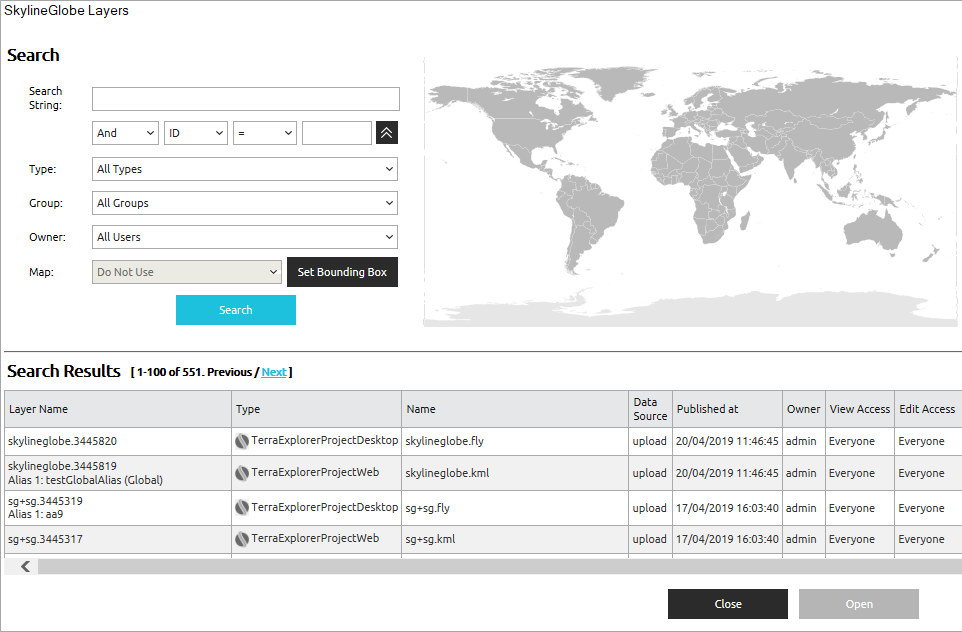Viewport: 962px width, 632px height.
Task: Click the Owner column header
Action: tap(803, 409)
